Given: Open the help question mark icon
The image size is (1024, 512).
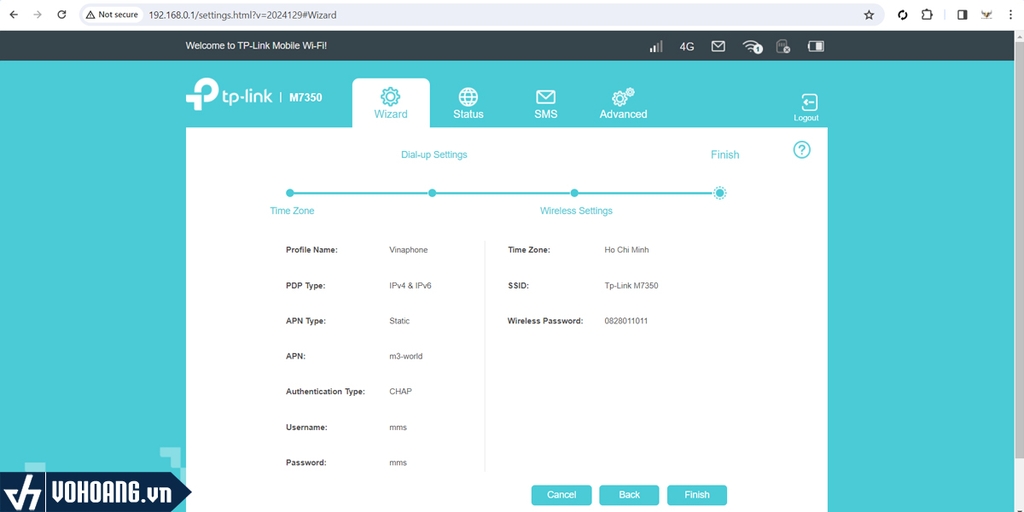Looking at the screenshot, I should click(801, 150).
